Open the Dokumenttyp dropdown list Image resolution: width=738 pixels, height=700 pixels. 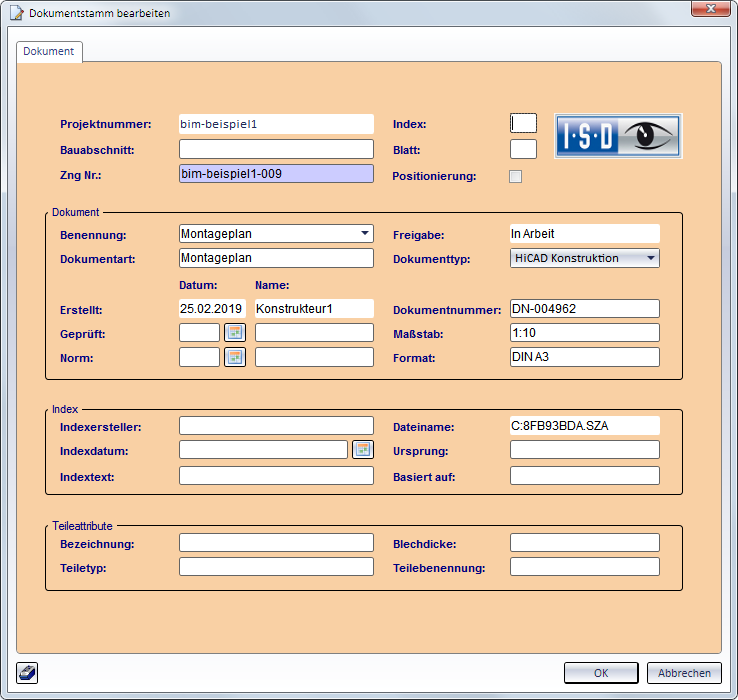click(x=650, y=259)
